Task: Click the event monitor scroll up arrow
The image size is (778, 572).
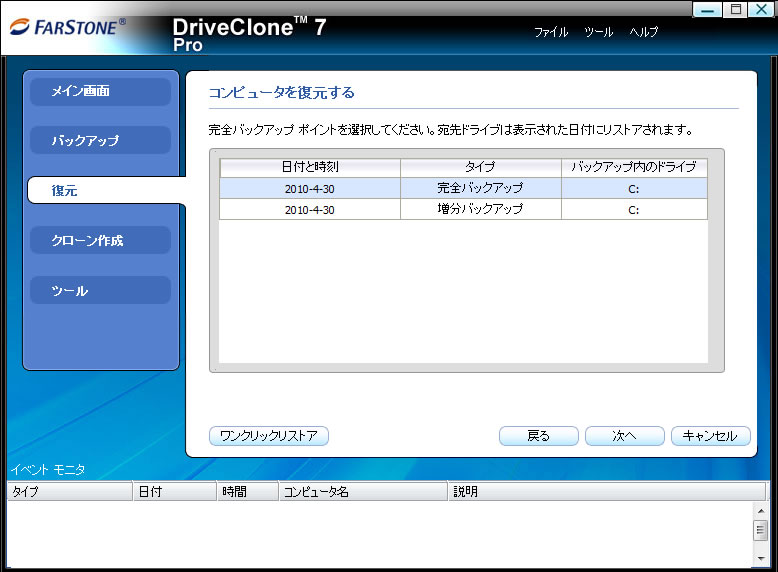Action: pos(761,511)
